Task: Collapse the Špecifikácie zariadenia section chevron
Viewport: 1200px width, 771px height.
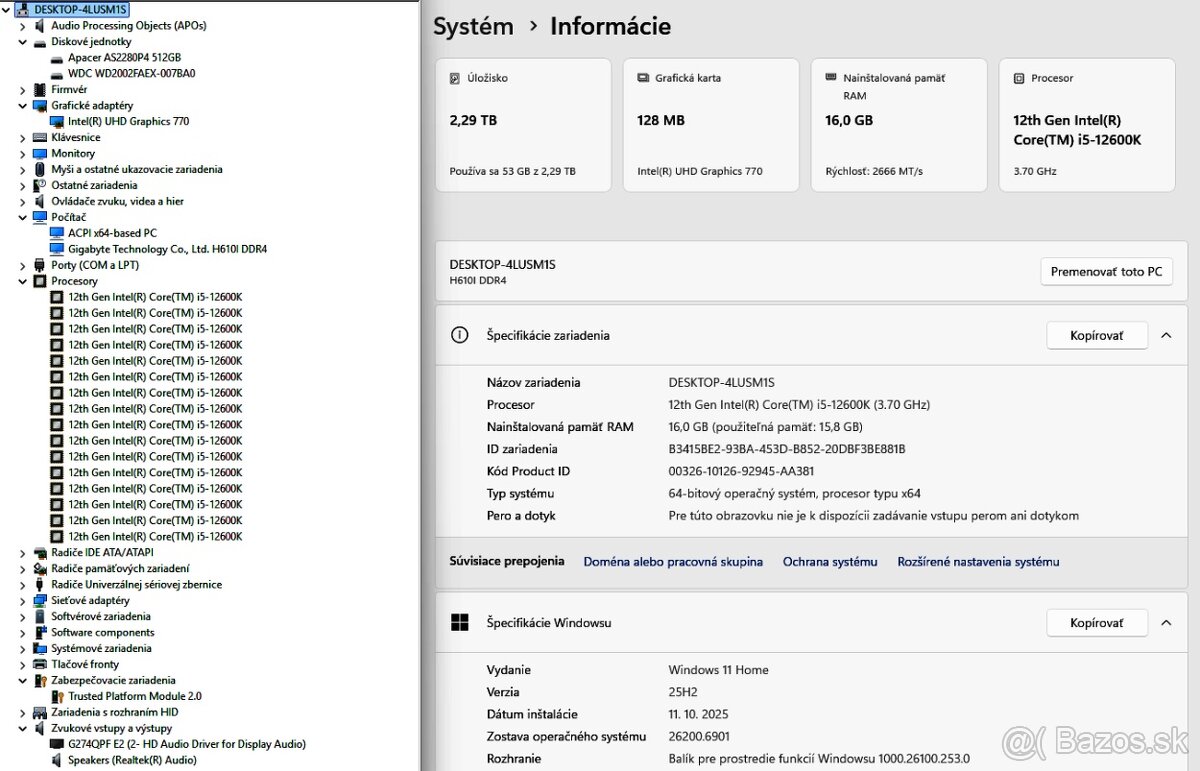Action: [1166, 335]
